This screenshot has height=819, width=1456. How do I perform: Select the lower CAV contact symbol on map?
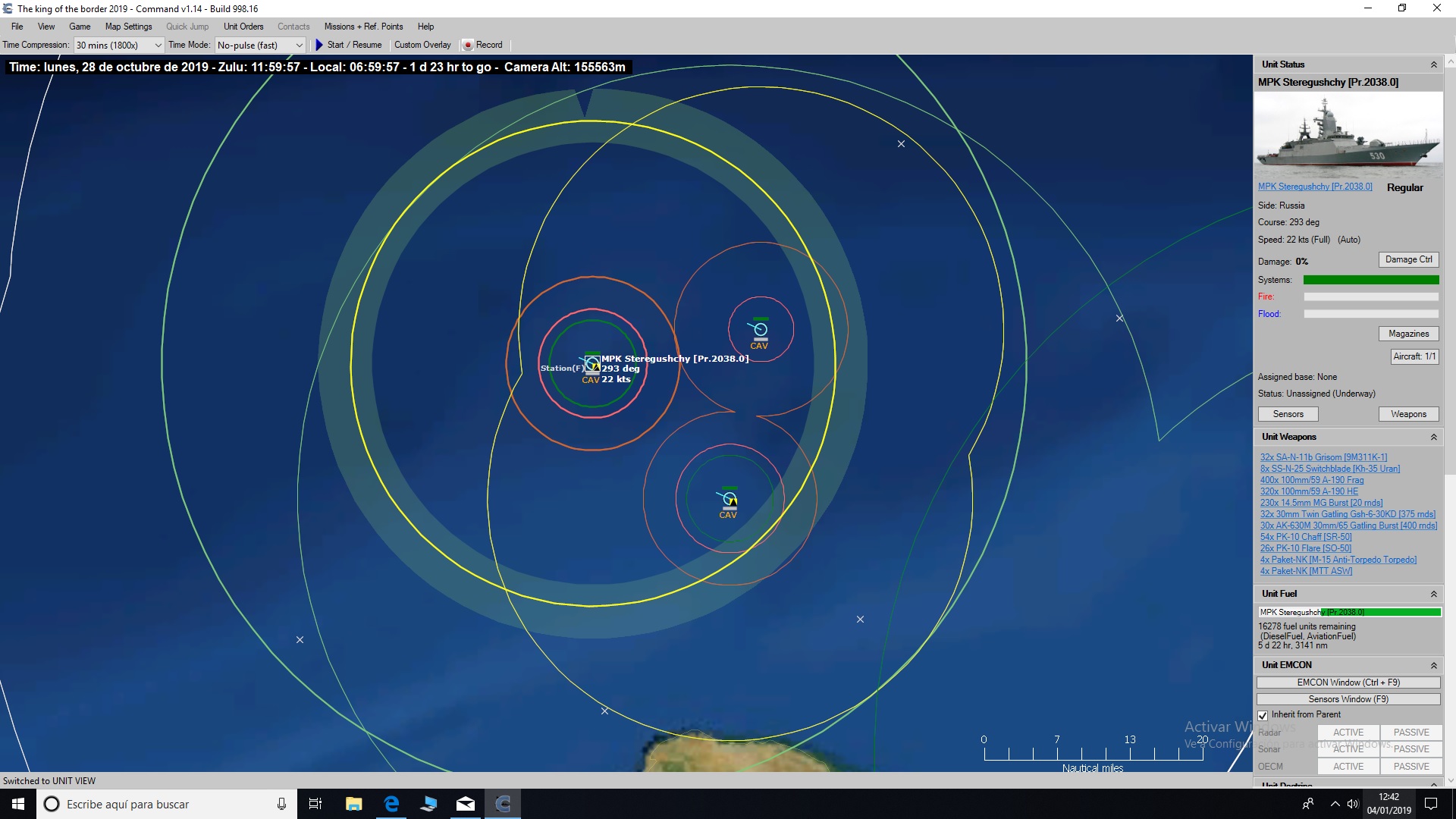point(727,499)
